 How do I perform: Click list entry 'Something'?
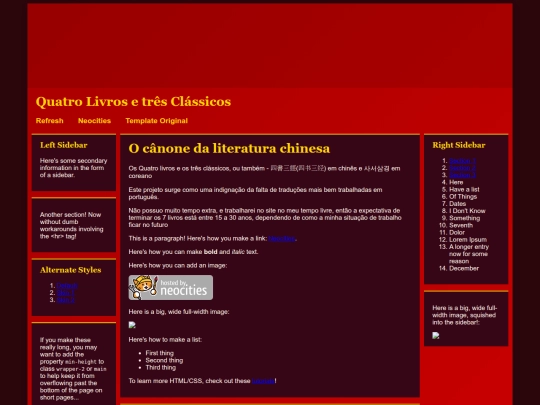[464, 218]
